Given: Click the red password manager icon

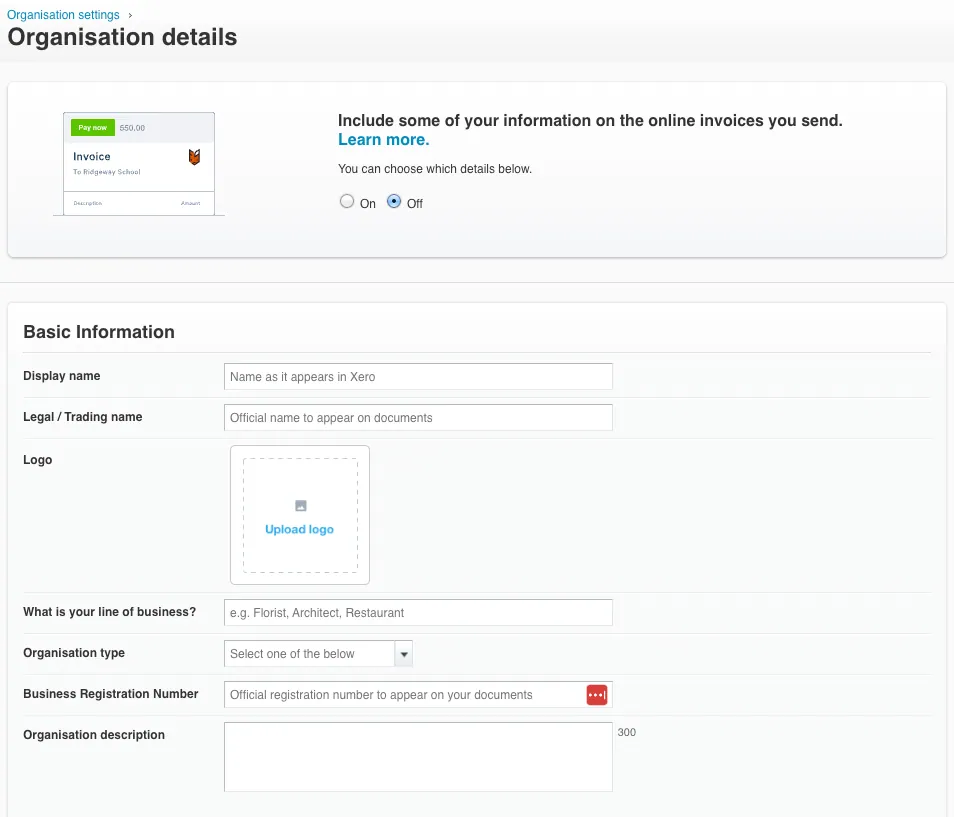Looking at the screenshot, I should (597, 695).
